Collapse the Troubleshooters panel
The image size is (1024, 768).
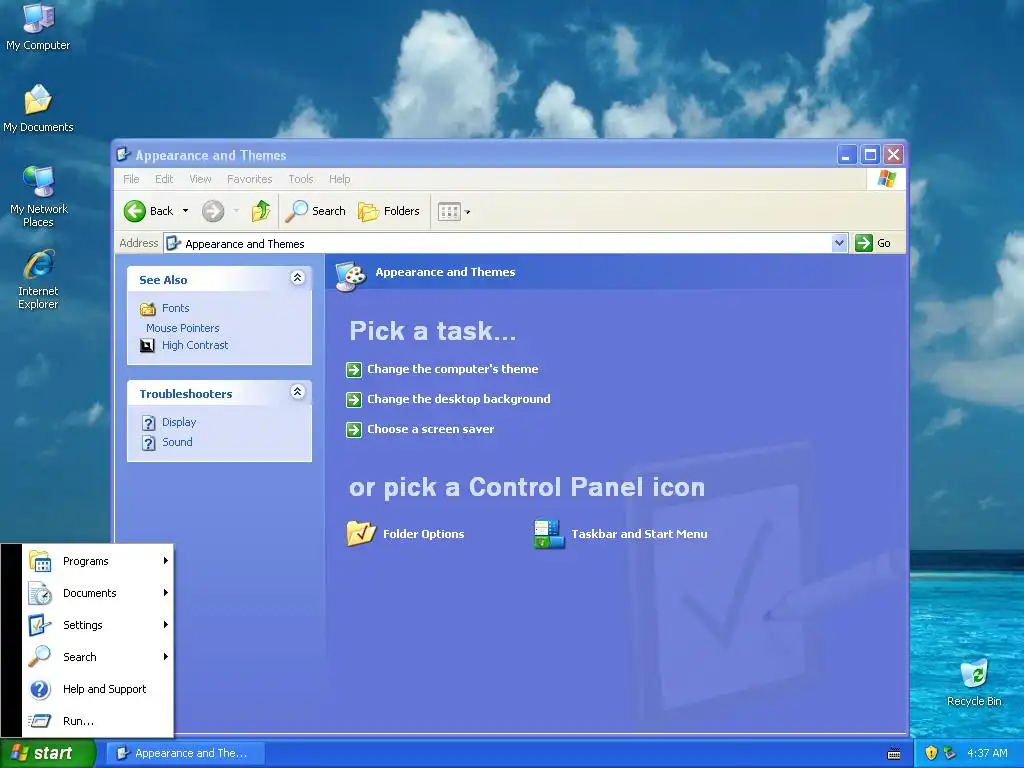click(297, 391)
